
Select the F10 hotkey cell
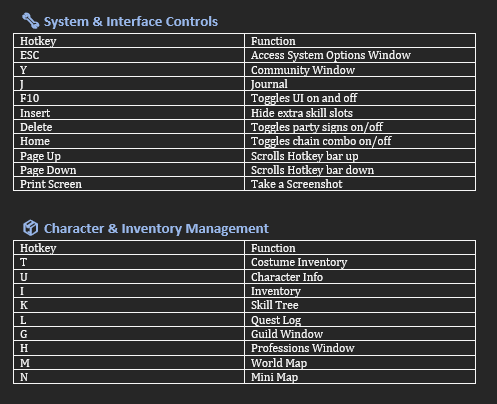point(129,98)
